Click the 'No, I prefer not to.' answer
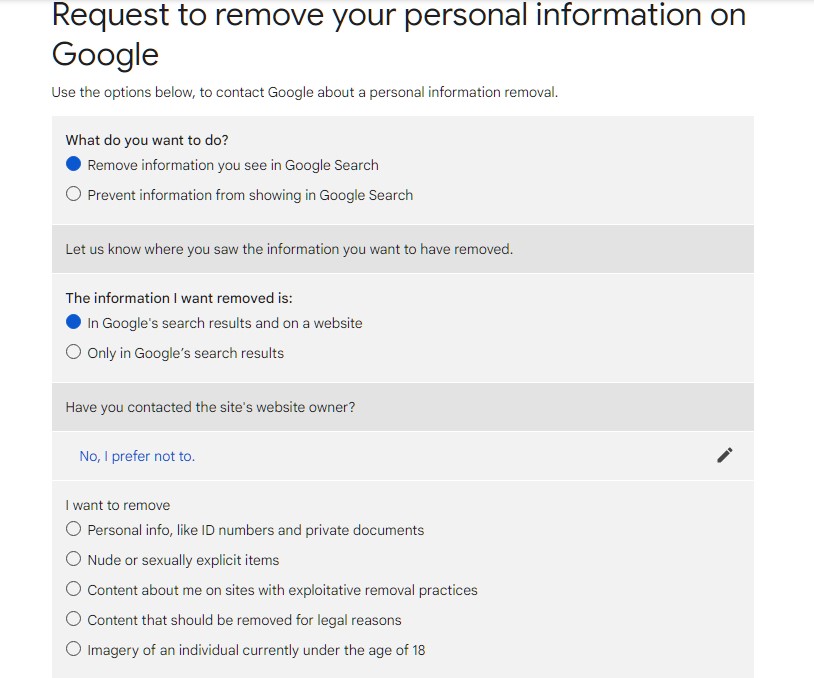The image size is (814, 678). pyautogui.click(x=137, y=456)
